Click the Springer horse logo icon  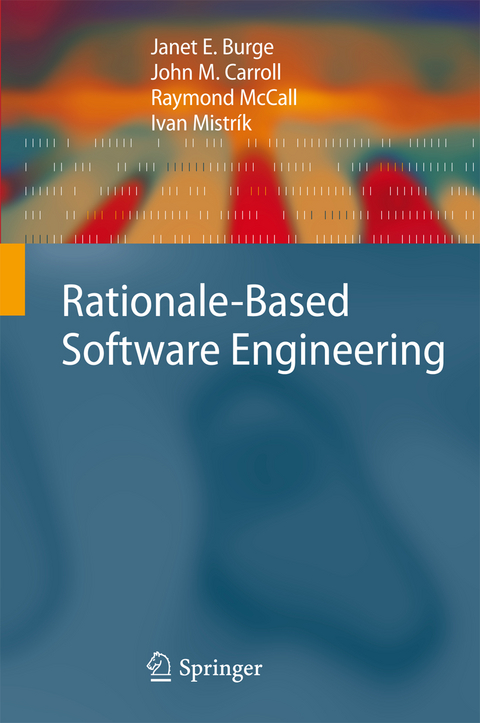[x=159, y=666]
